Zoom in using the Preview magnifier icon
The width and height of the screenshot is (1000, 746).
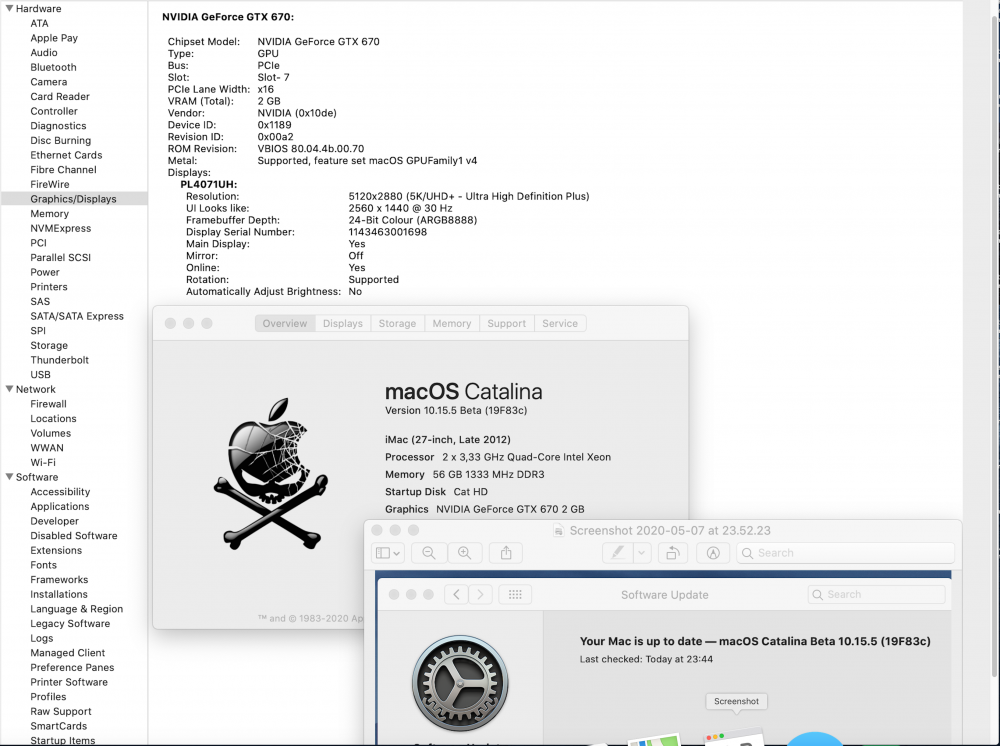(x=464, y=553)
